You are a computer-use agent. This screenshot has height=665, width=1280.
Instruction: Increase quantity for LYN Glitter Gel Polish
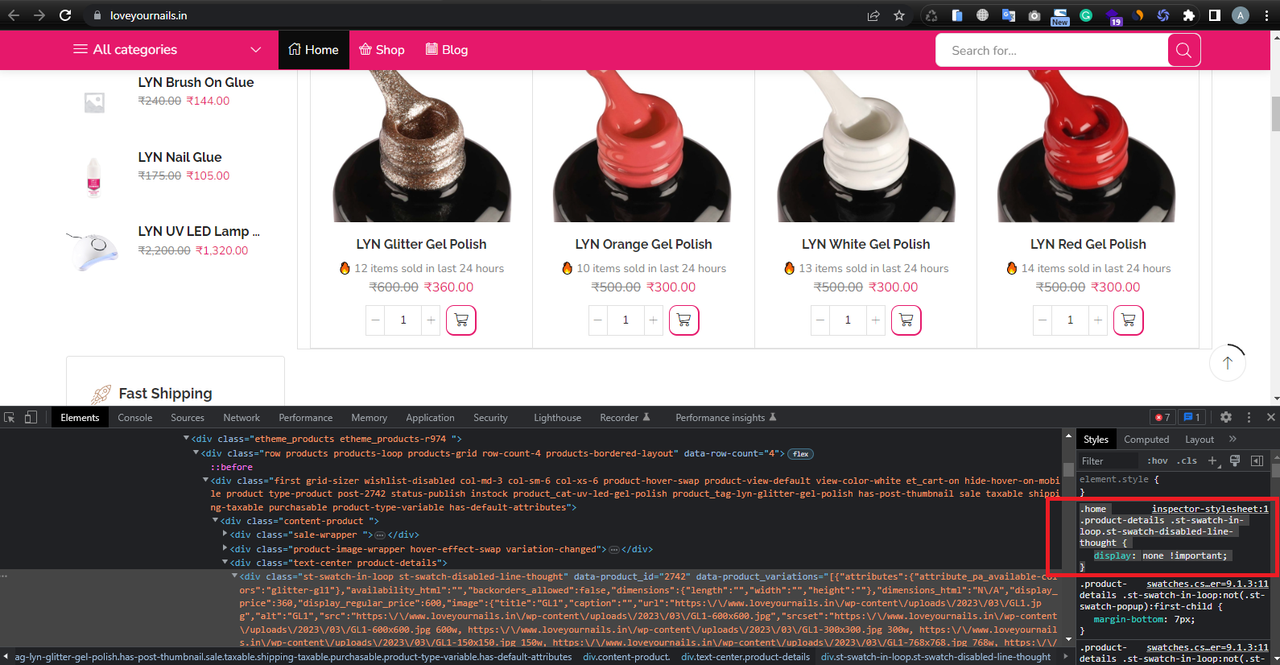[431, 320]
